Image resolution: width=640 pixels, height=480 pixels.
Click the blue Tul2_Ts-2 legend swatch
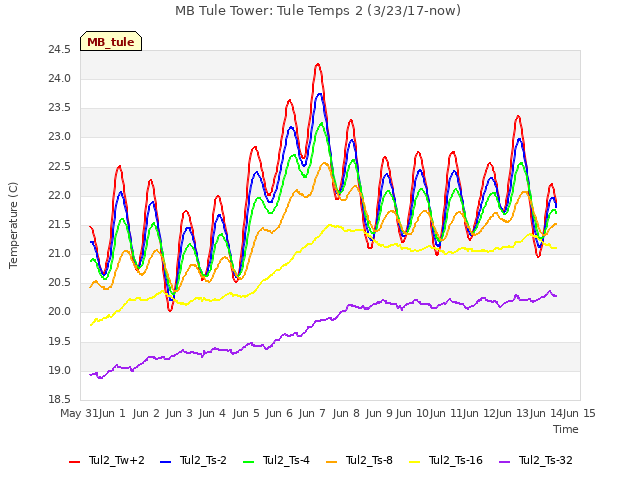[166, 462]
